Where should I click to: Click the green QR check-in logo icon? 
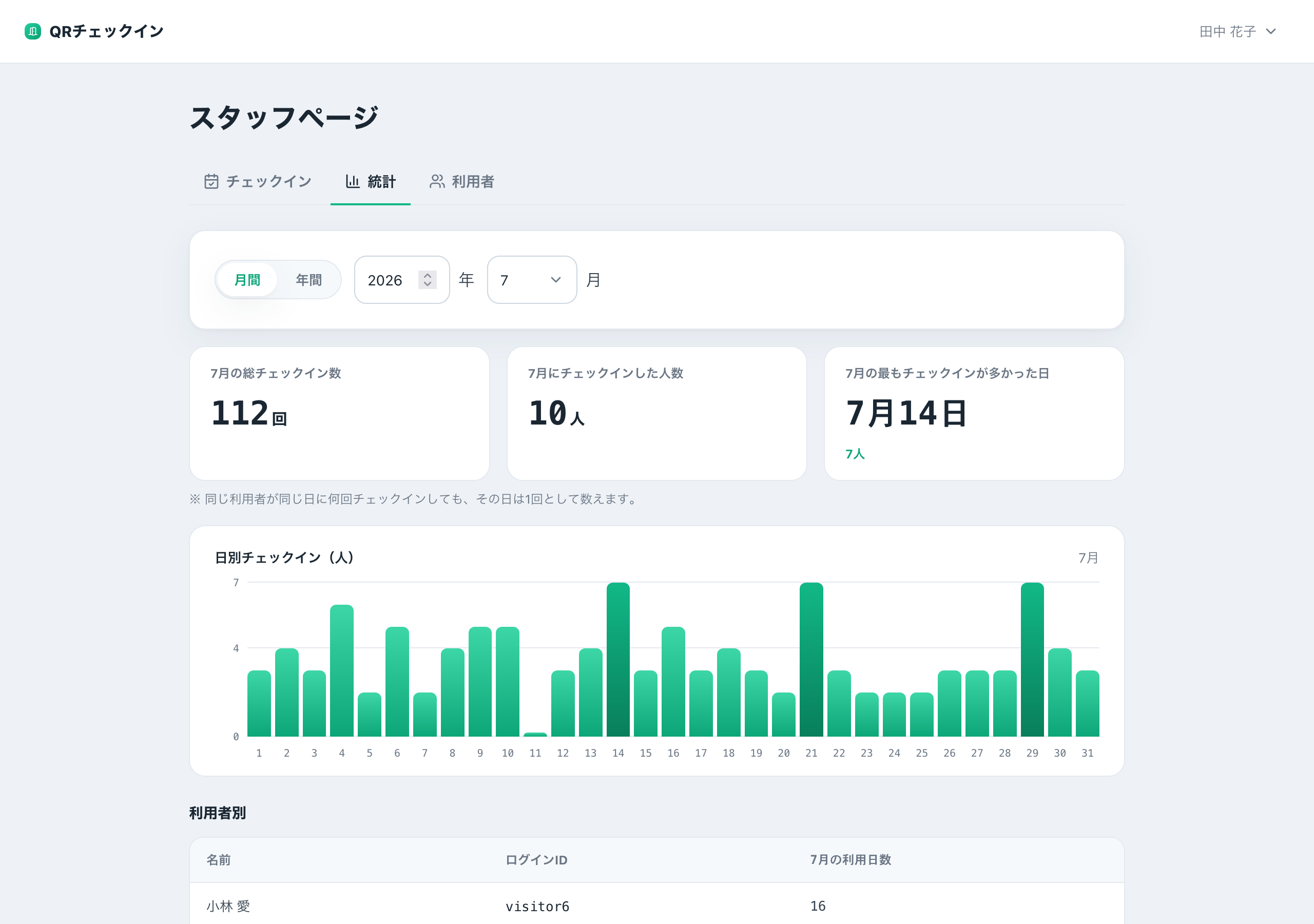(33, 31)
